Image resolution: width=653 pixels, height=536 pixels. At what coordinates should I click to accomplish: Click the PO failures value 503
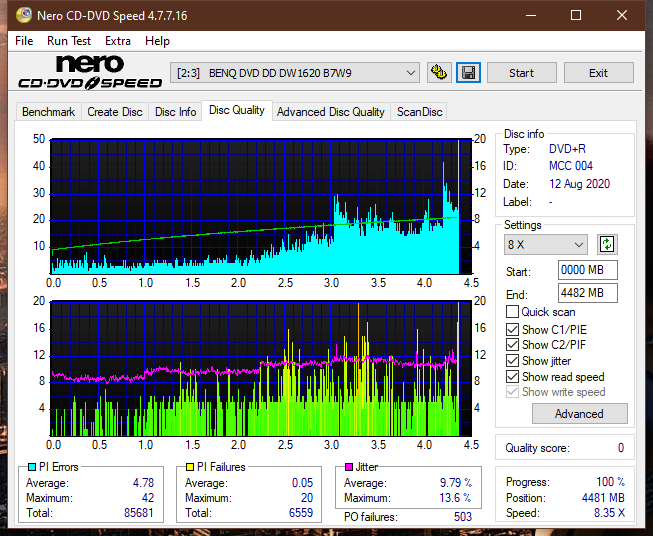(463, 517)
